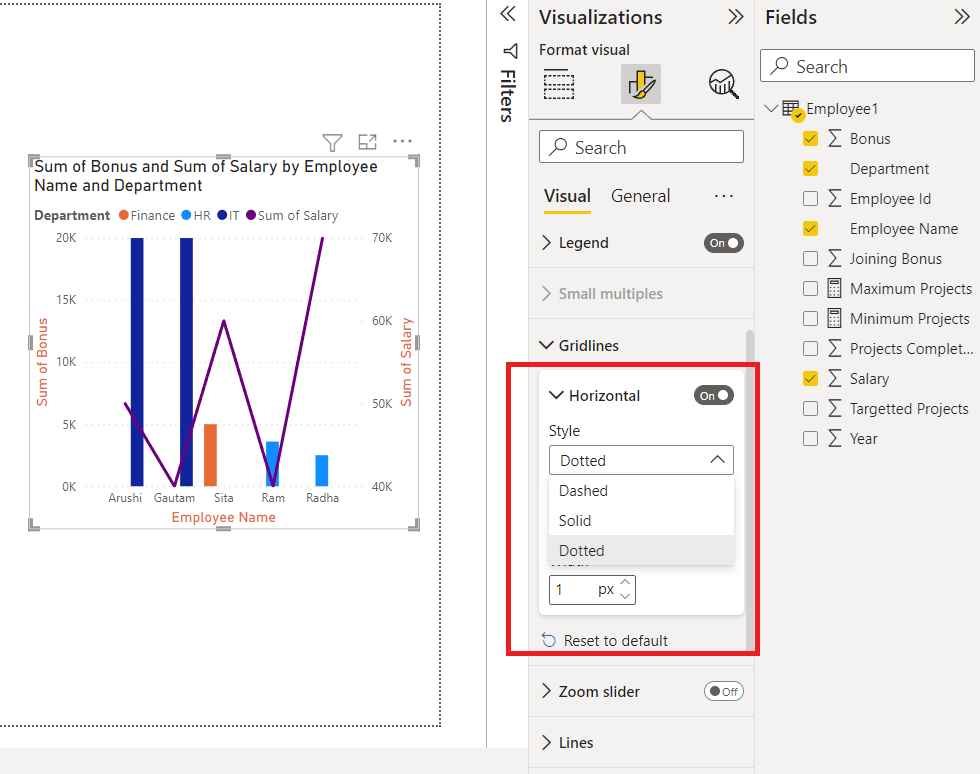Expand the Zoom slider section
This screenshot has width=980, height=774.
pyautogui.click(x=546, y=691)
